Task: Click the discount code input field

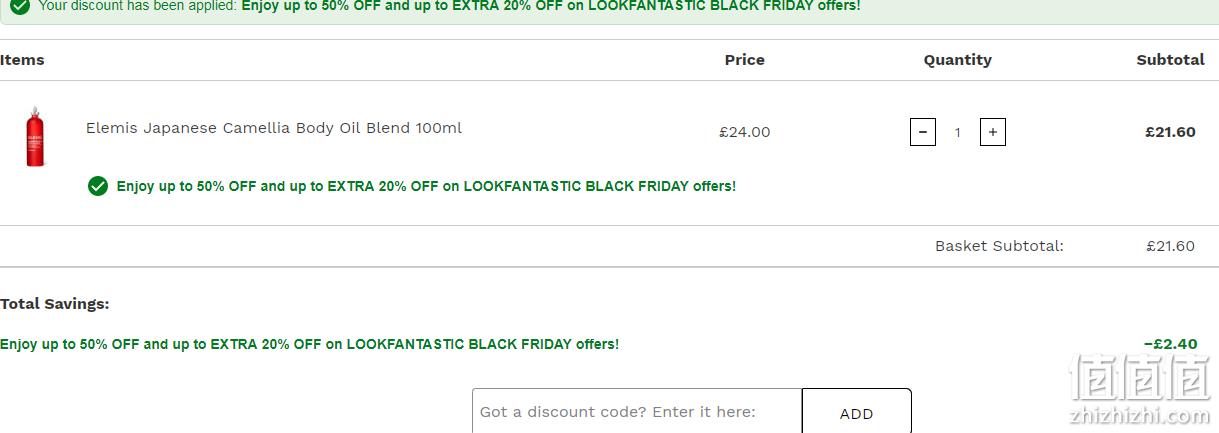Action: (x=637, y=412)
